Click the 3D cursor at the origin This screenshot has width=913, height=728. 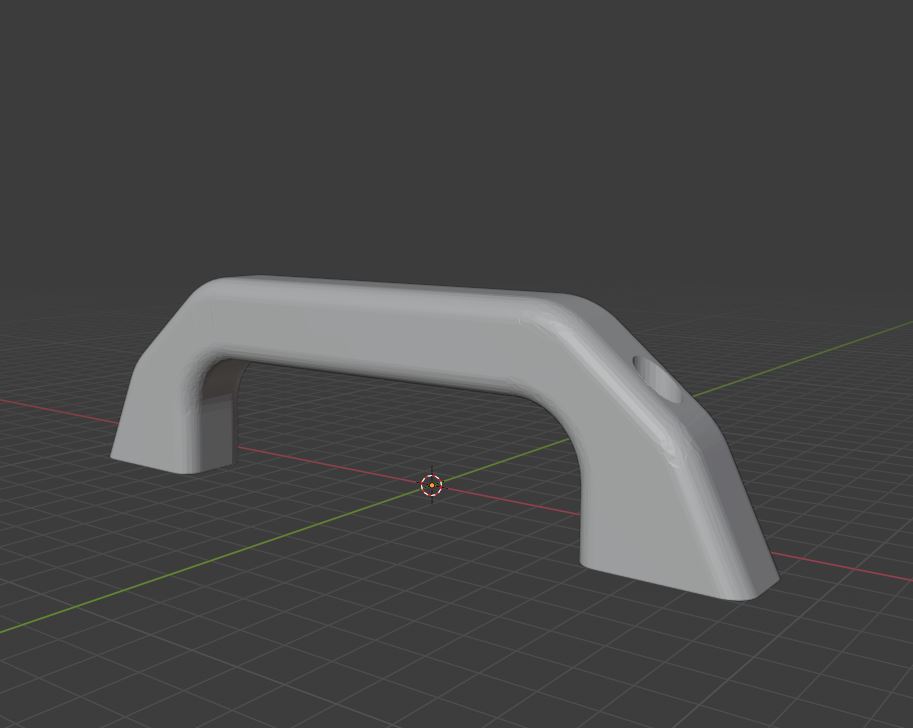point(431,485)
